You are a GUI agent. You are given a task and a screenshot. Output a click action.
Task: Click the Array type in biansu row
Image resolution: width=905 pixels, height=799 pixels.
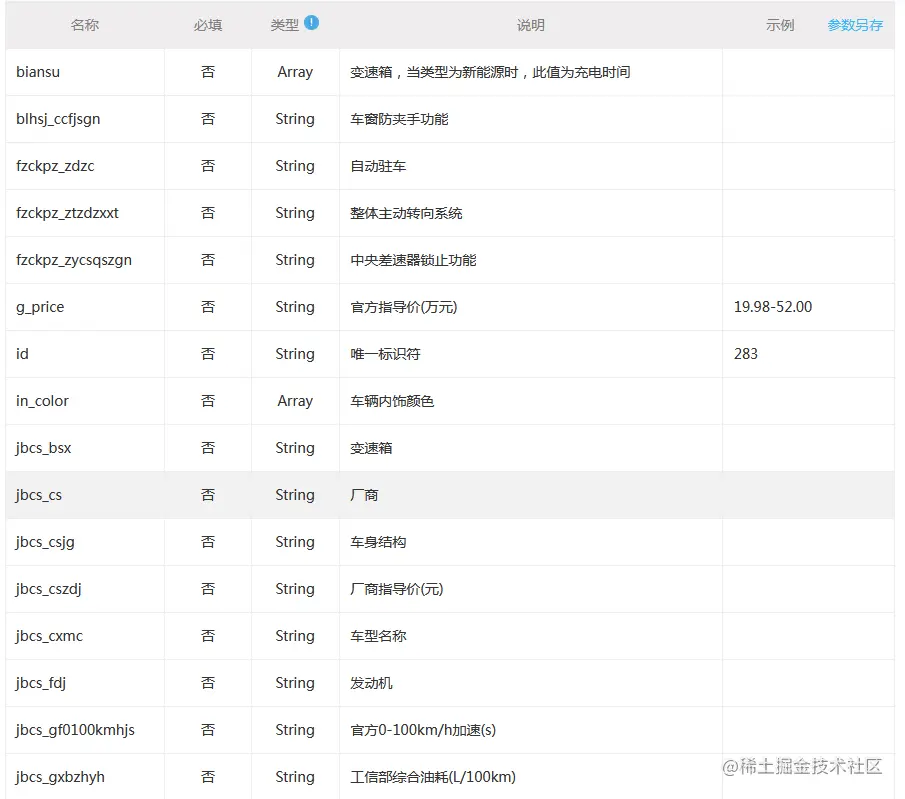[x=295, y=72]
